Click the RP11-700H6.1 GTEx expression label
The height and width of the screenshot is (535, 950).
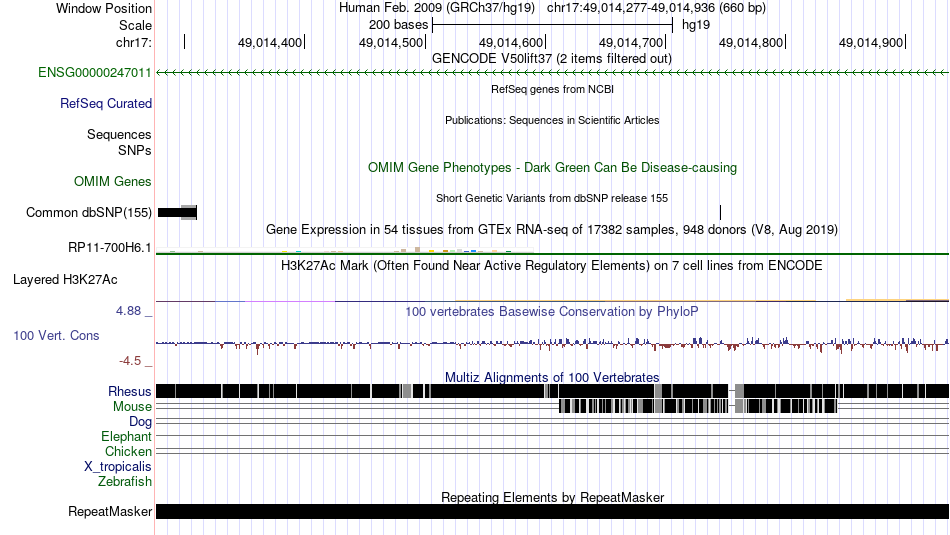[110, 248]
